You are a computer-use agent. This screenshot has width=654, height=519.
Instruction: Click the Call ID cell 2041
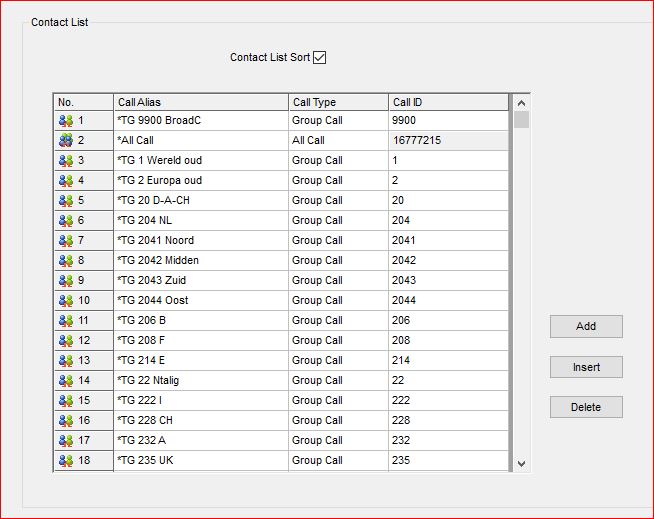[448, 241]
